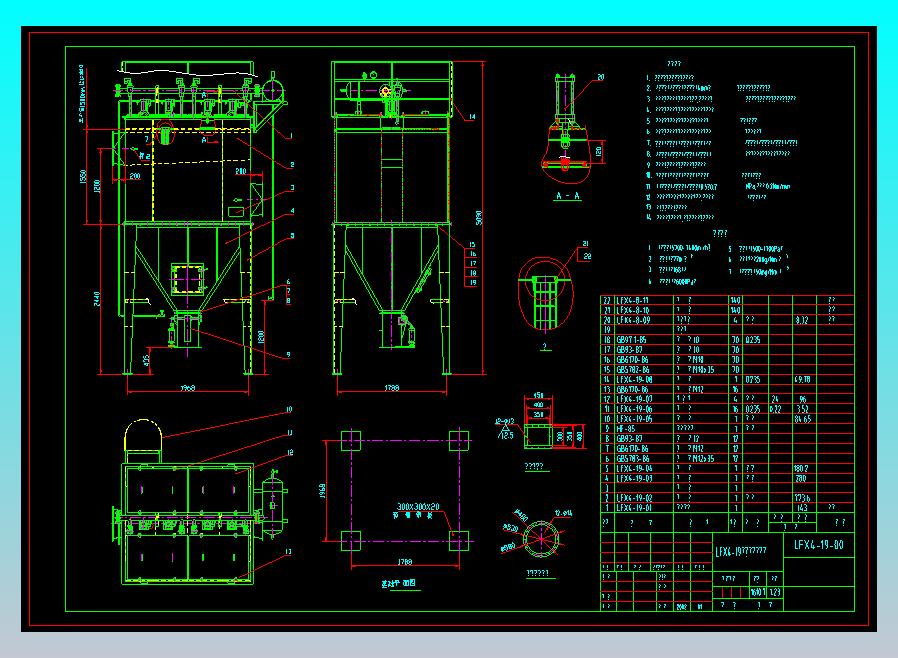Select part code LFX4-8-09 in the parts list
Screen dimensions: 898x658
pos(633,320)
